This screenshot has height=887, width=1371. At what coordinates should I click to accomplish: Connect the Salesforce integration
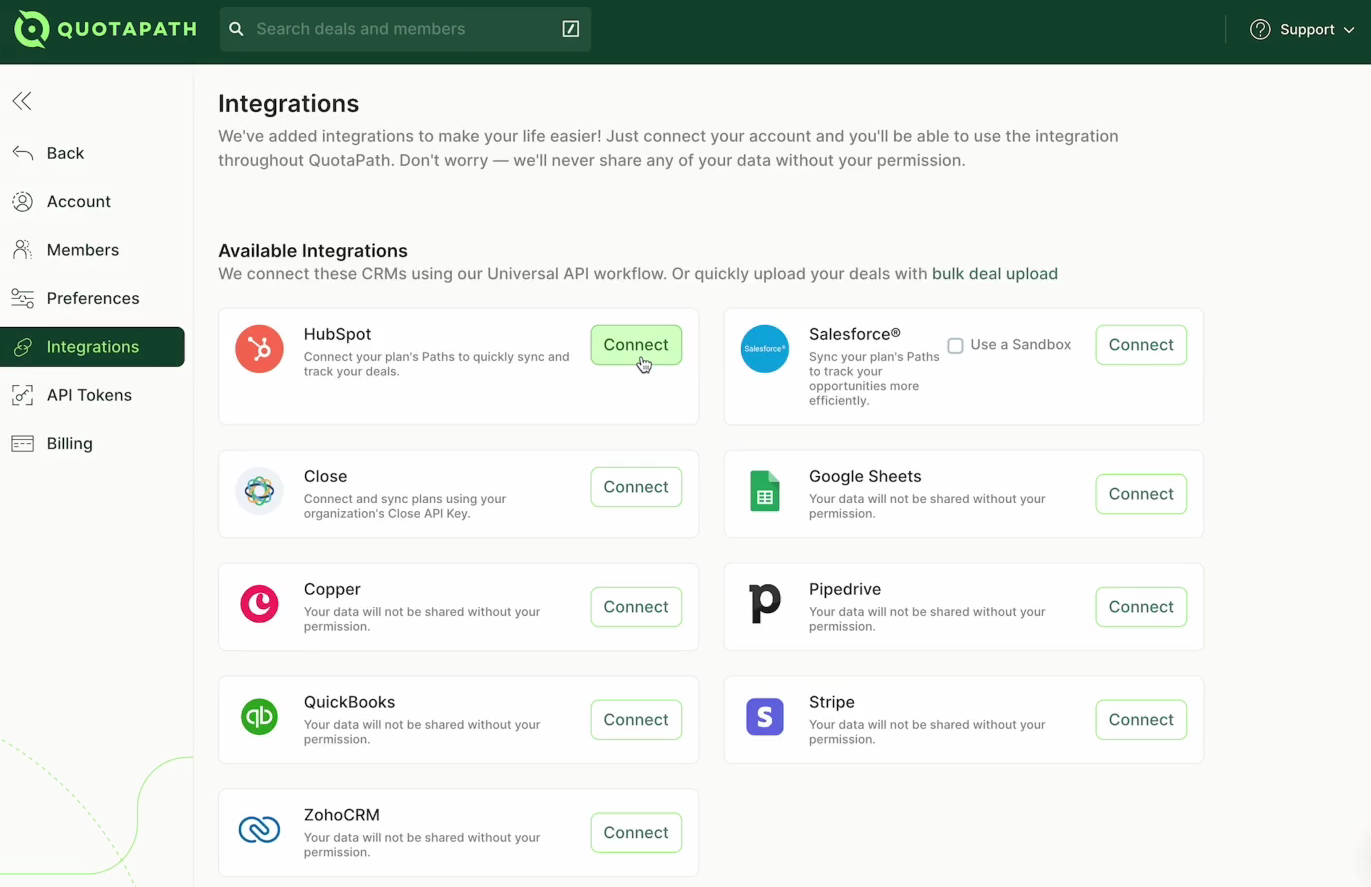[x=1141, y=345]
